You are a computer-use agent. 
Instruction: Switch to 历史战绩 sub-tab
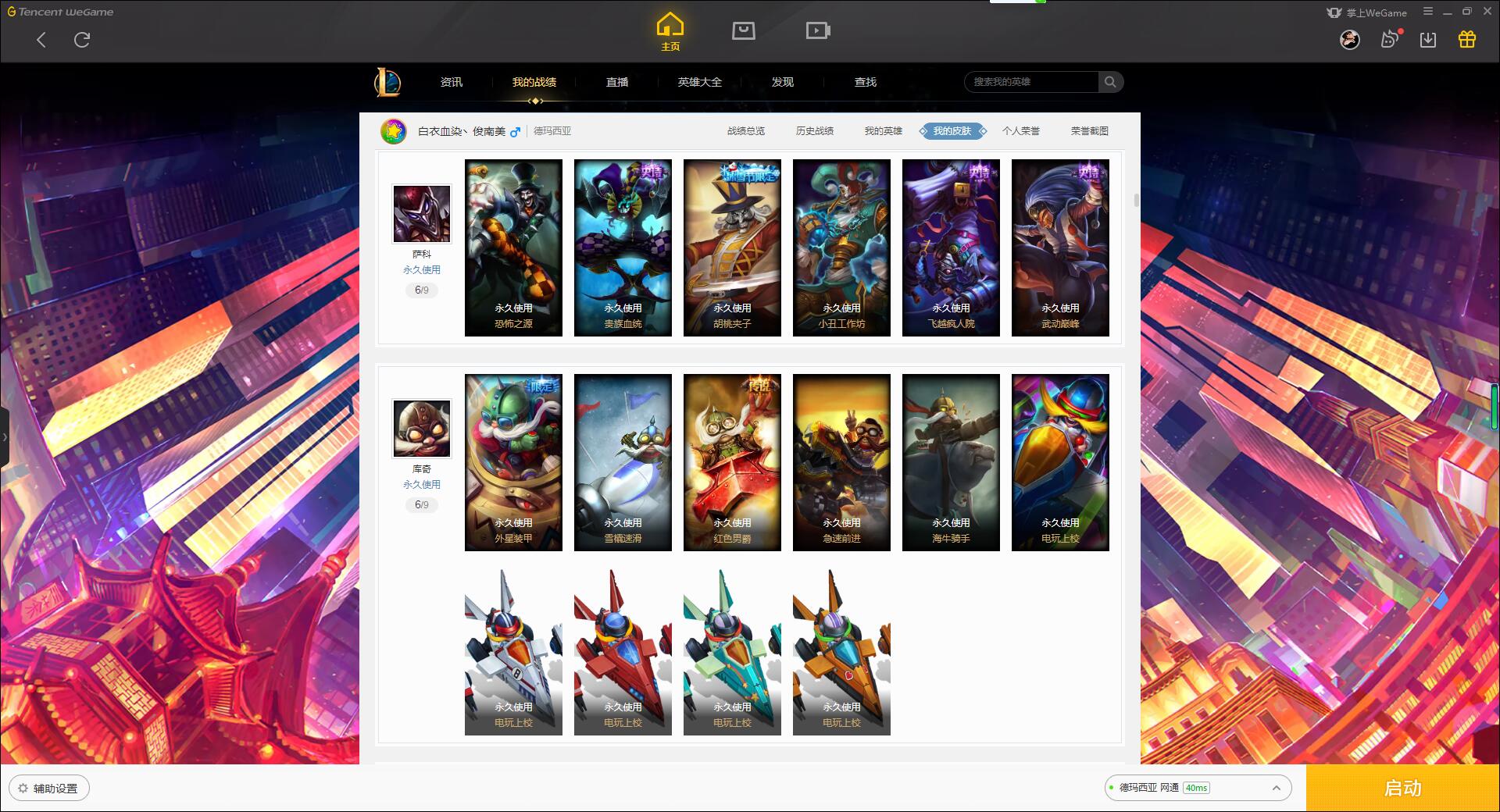click(x=815, y=131)
